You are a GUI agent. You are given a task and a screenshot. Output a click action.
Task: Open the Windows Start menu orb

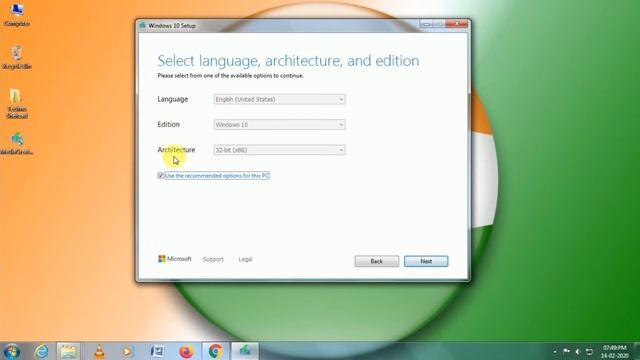(x=11, y=351)
